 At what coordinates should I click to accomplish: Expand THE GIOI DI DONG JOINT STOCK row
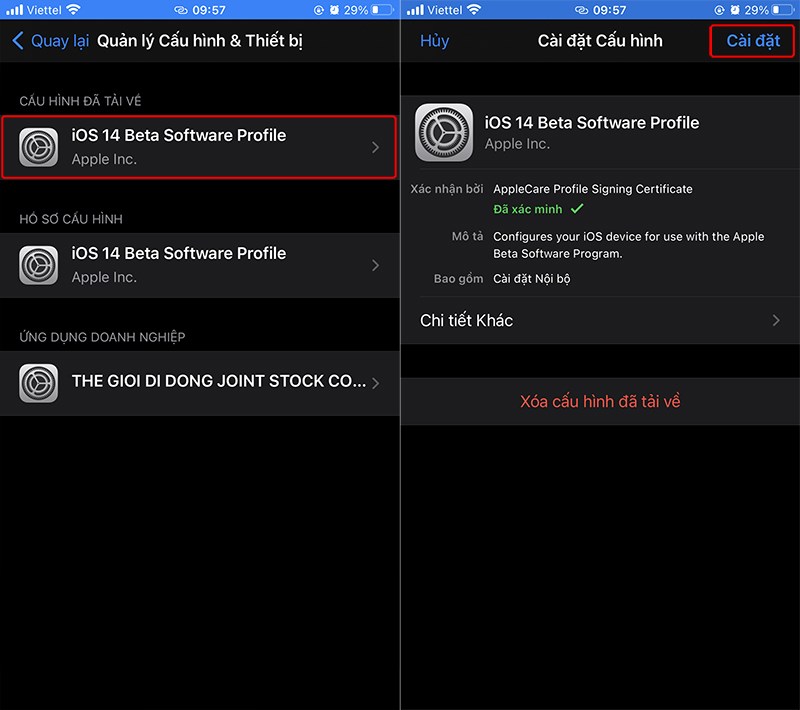(x=375, y=382)
